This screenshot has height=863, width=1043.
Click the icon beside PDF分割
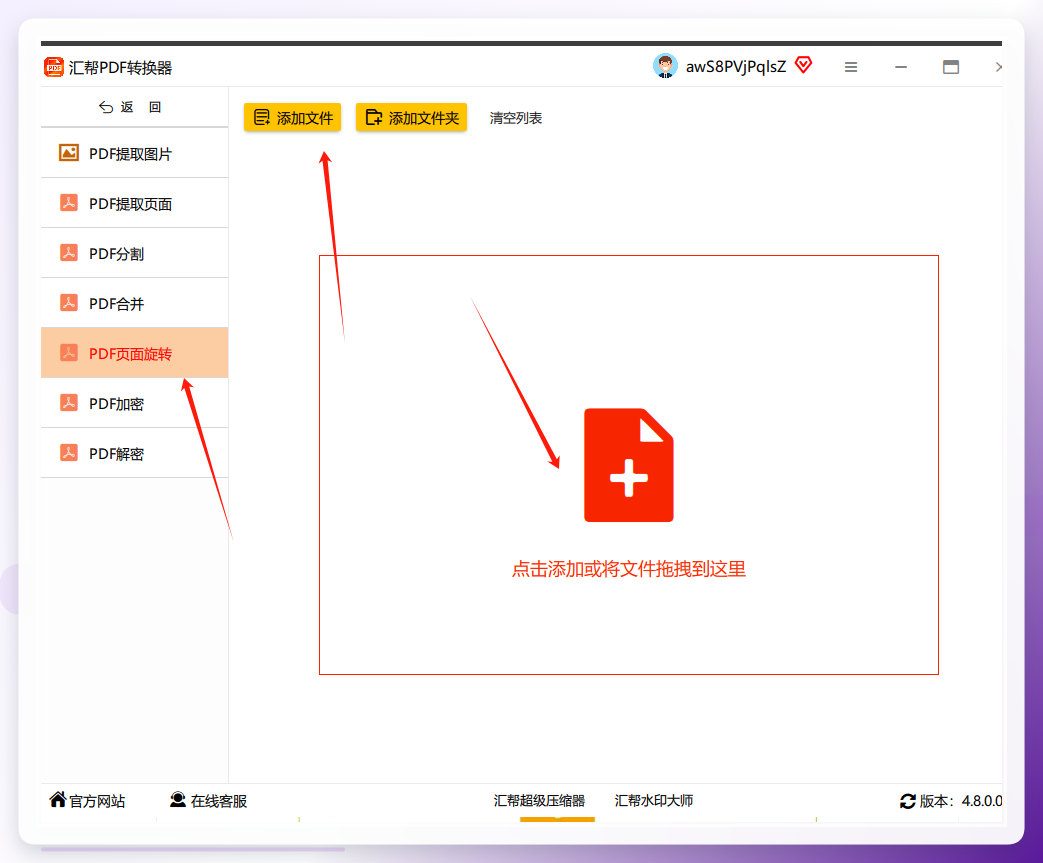(69, 253)
